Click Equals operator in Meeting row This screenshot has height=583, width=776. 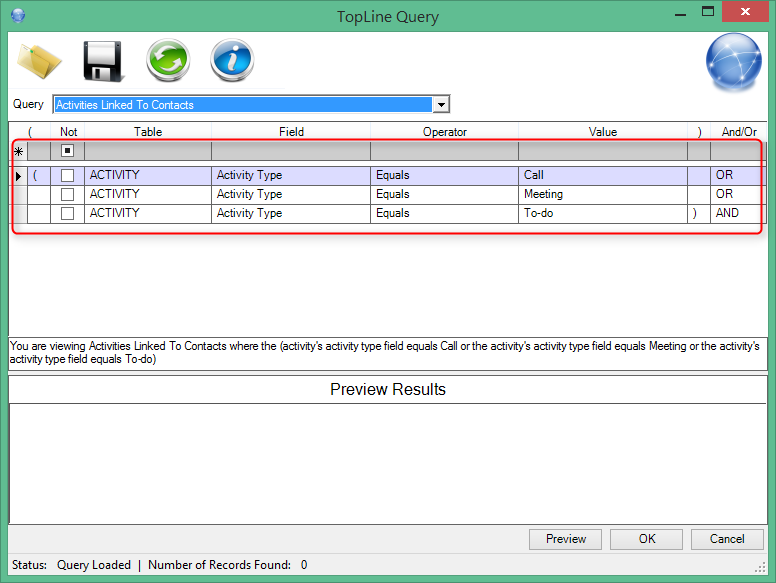pos(444,194)
